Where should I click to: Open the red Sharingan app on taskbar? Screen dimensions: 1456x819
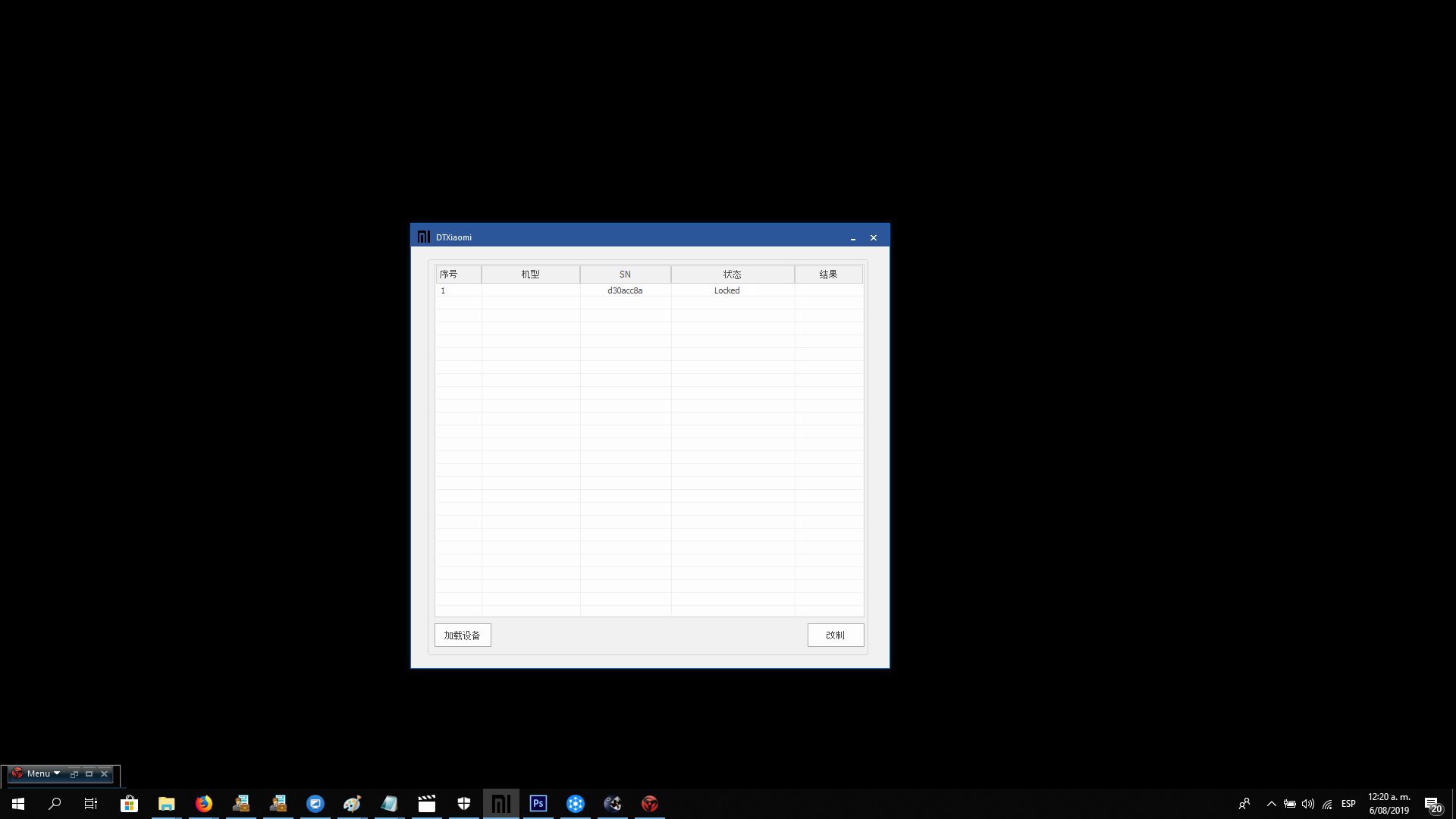(x=650, y=804)
